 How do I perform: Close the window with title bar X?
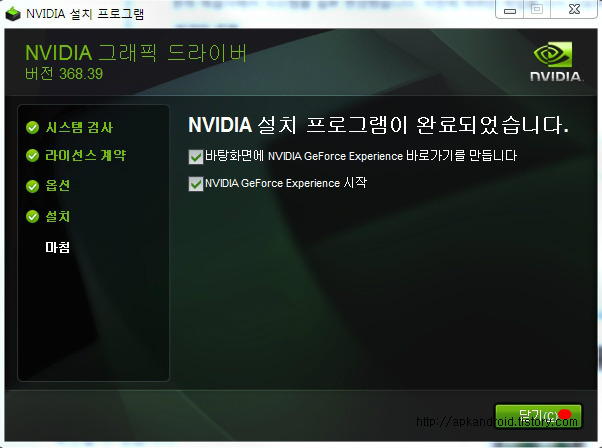click(574, 9)
